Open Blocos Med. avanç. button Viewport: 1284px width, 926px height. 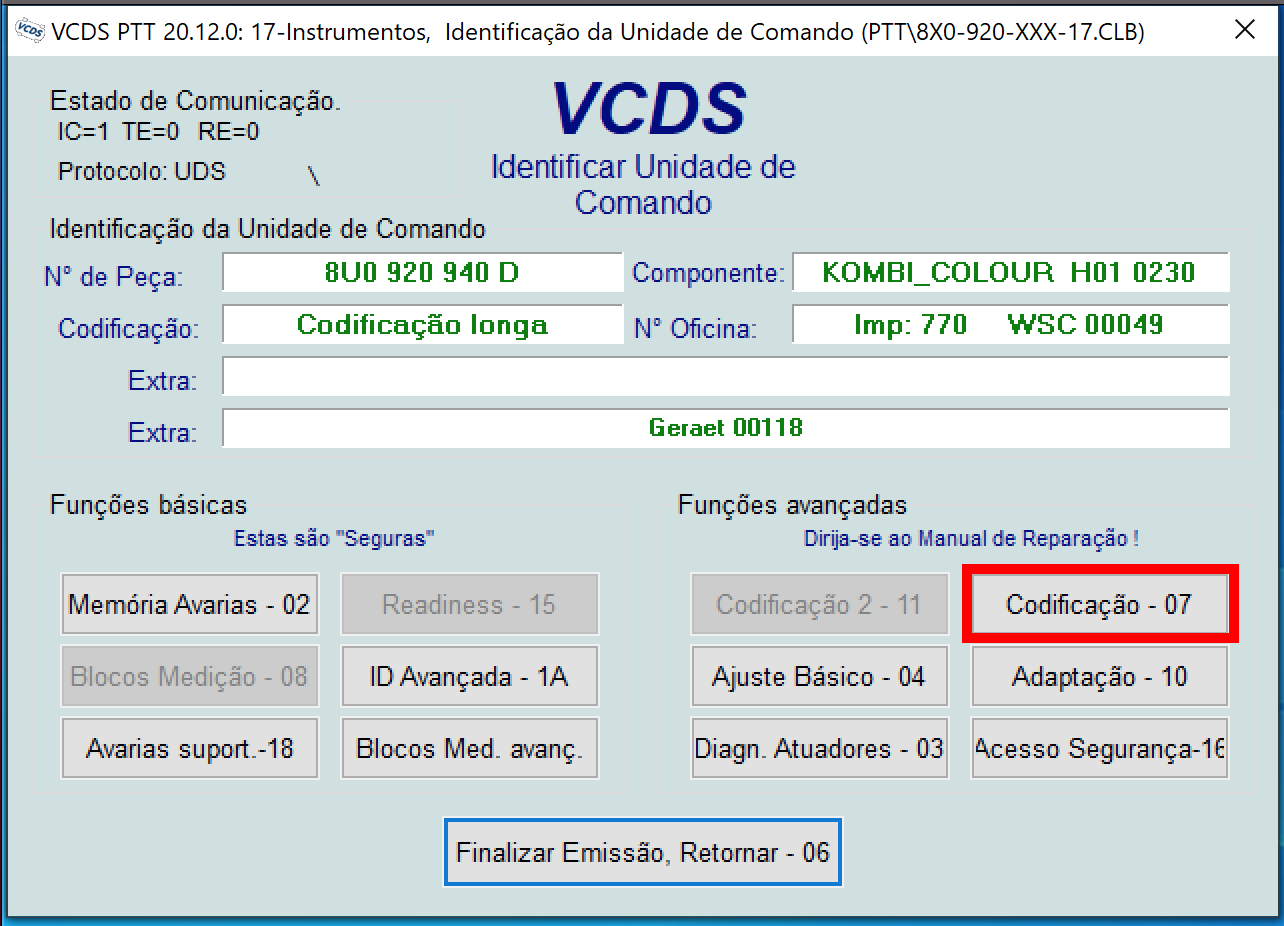(x=470, y=749)
